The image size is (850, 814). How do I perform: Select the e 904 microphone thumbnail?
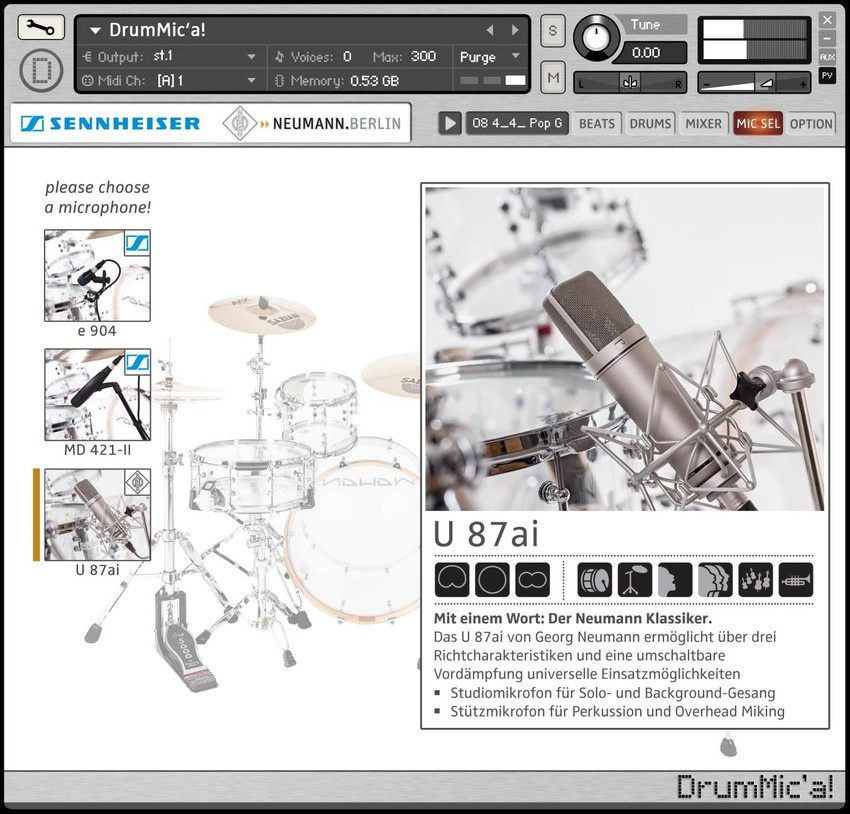click(98, 275)
